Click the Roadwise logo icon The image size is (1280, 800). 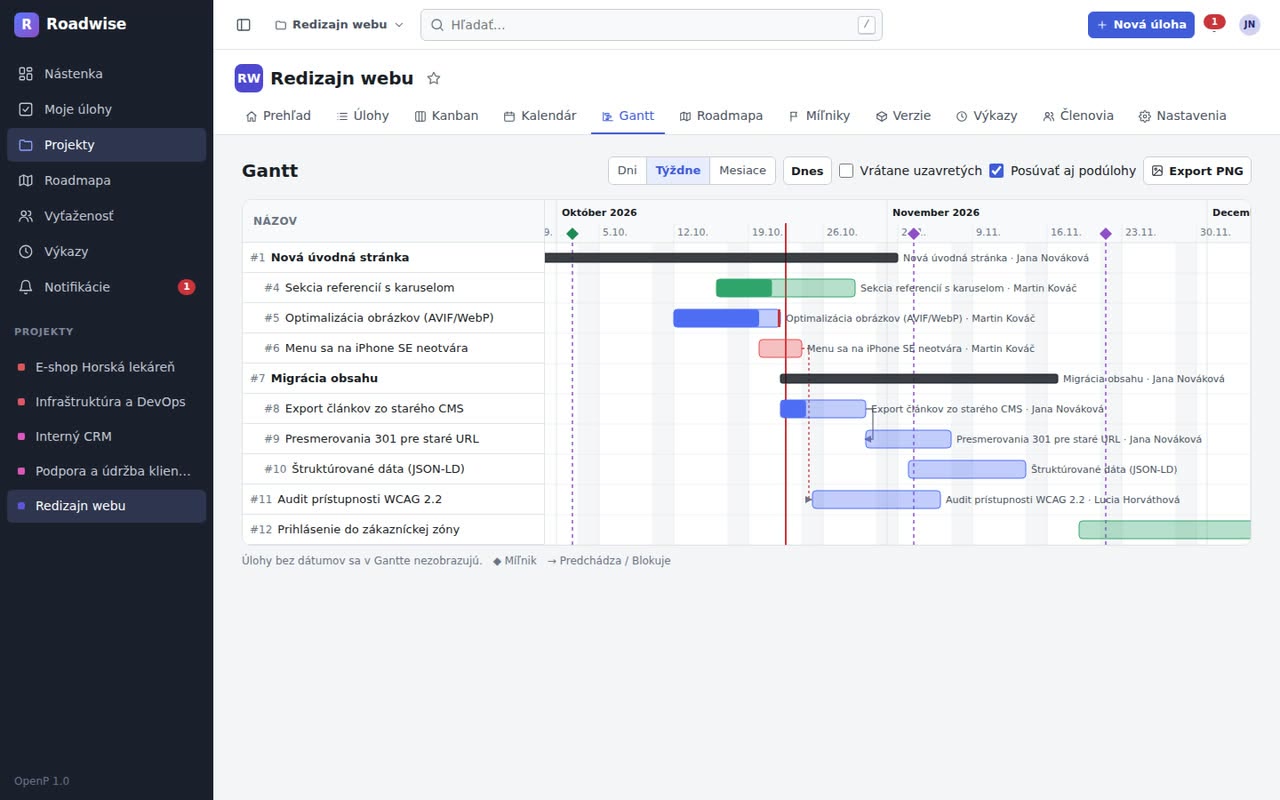click(x=26, y=24)
